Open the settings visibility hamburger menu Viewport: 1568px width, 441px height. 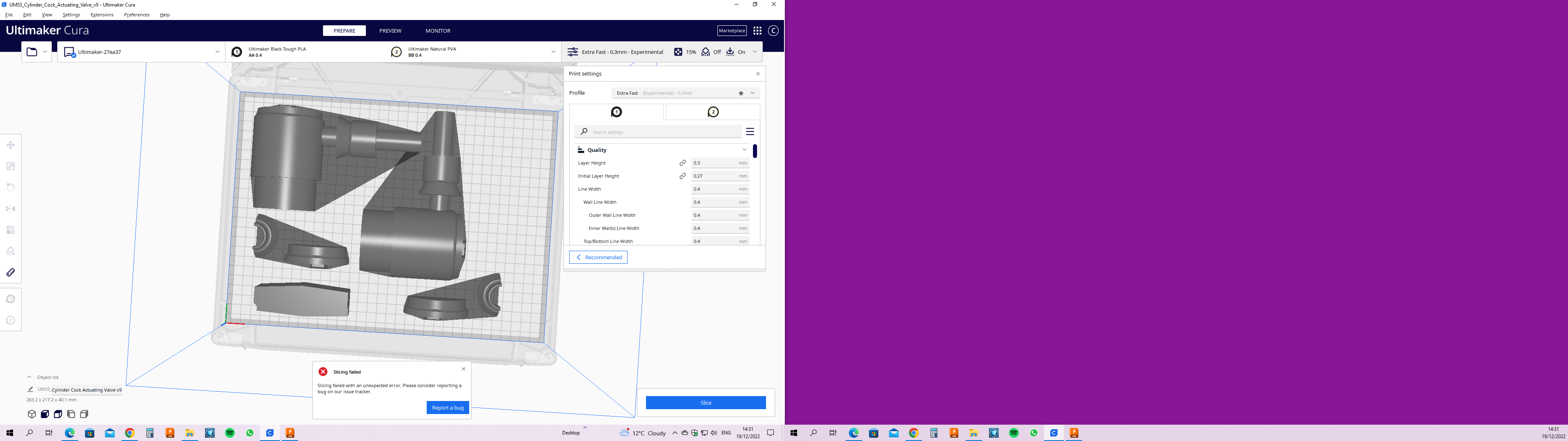(x=750, y=131)
